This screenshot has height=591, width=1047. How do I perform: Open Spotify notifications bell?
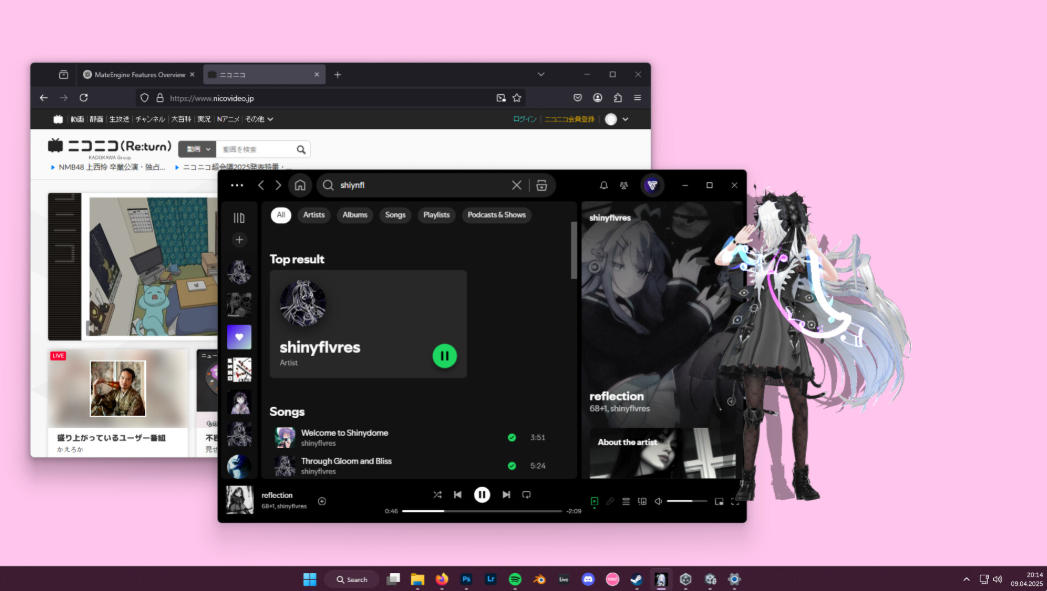pyautogui.click(x=604, y=185)
